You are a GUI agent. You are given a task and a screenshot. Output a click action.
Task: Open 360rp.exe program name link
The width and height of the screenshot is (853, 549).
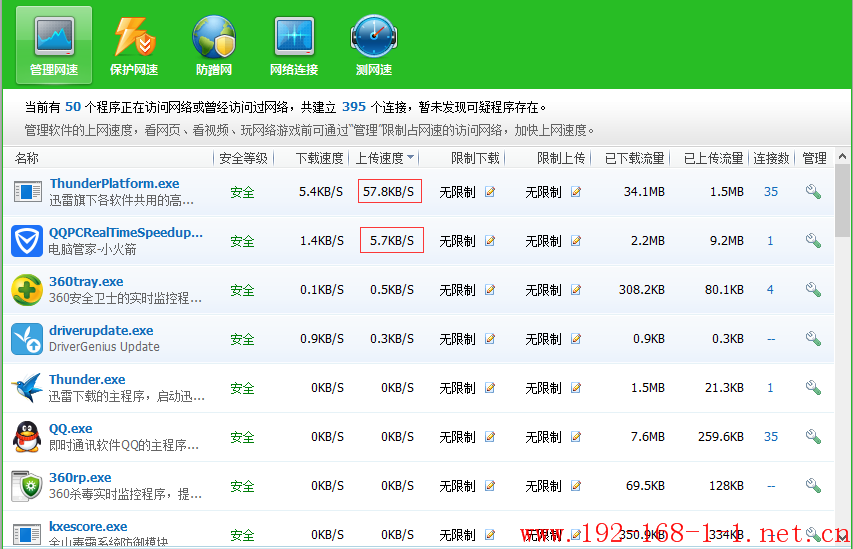80,477
